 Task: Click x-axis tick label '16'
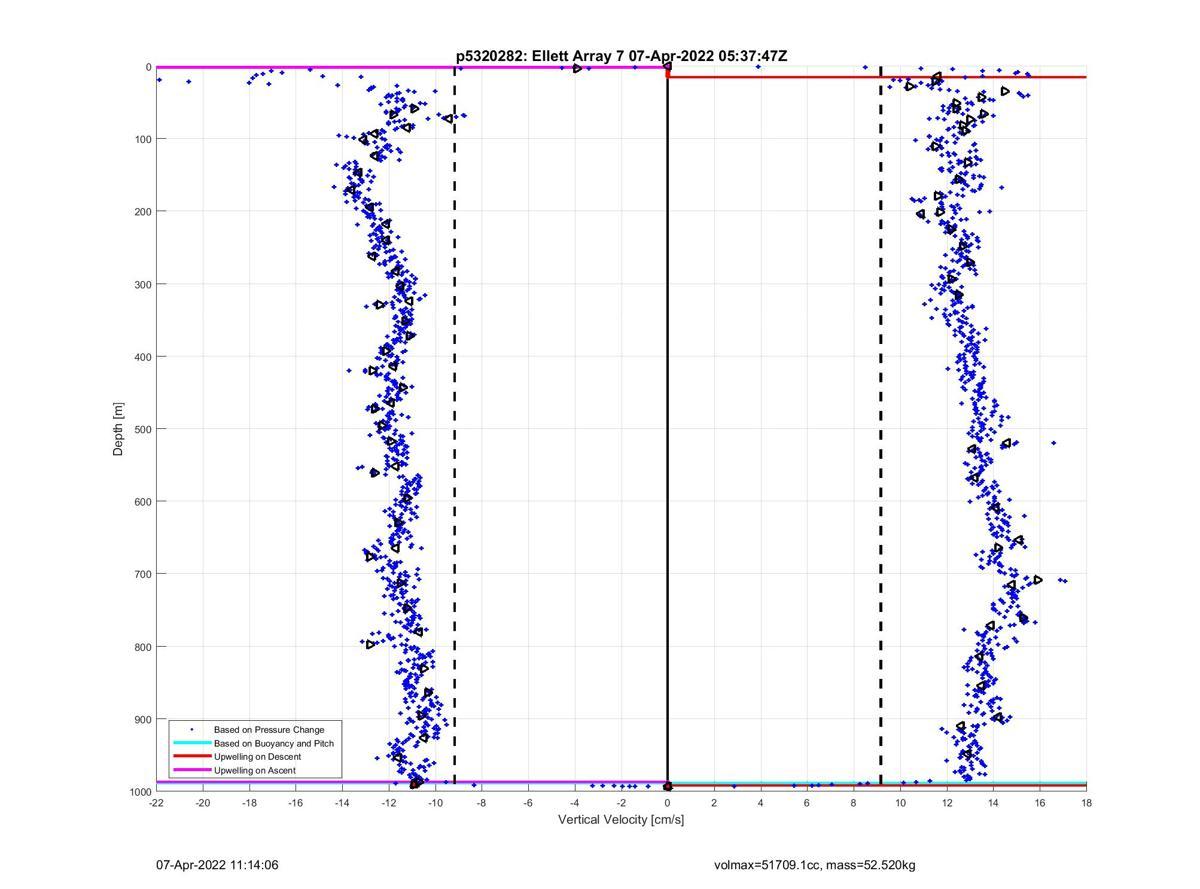pos(1040,802)
